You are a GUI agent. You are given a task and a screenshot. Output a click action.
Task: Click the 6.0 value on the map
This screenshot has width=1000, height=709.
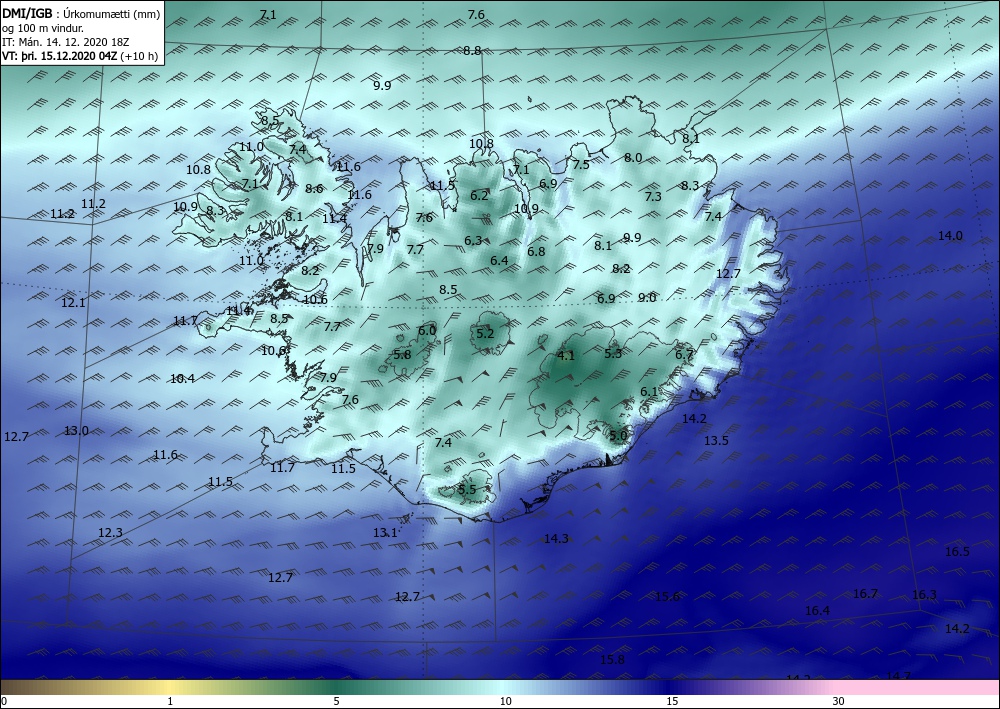[x=427, y=330]
